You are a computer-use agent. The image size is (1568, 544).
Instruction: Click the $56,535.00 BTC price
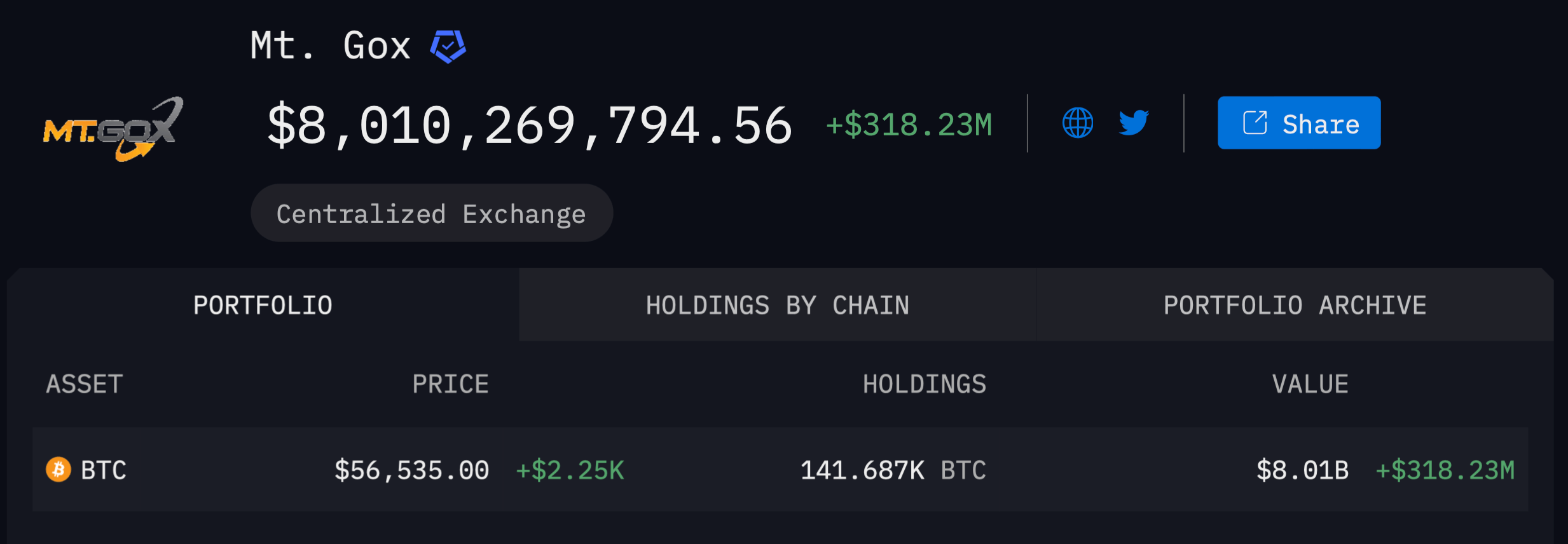[412, 470]
